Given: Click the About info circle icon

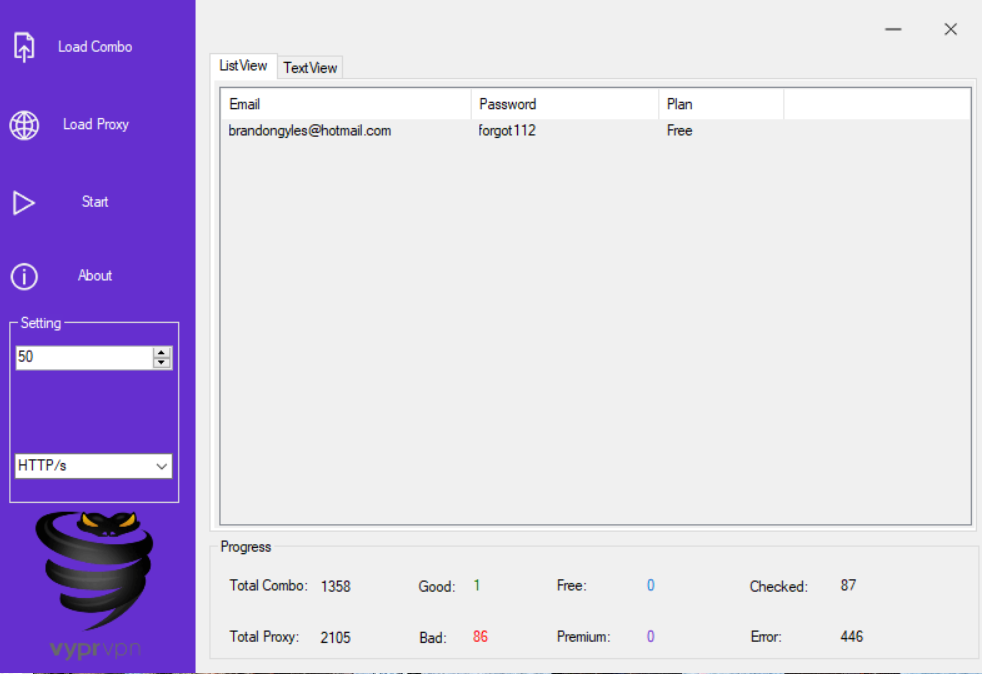Looking at the screenshot, I should click(x=24, y=276).
